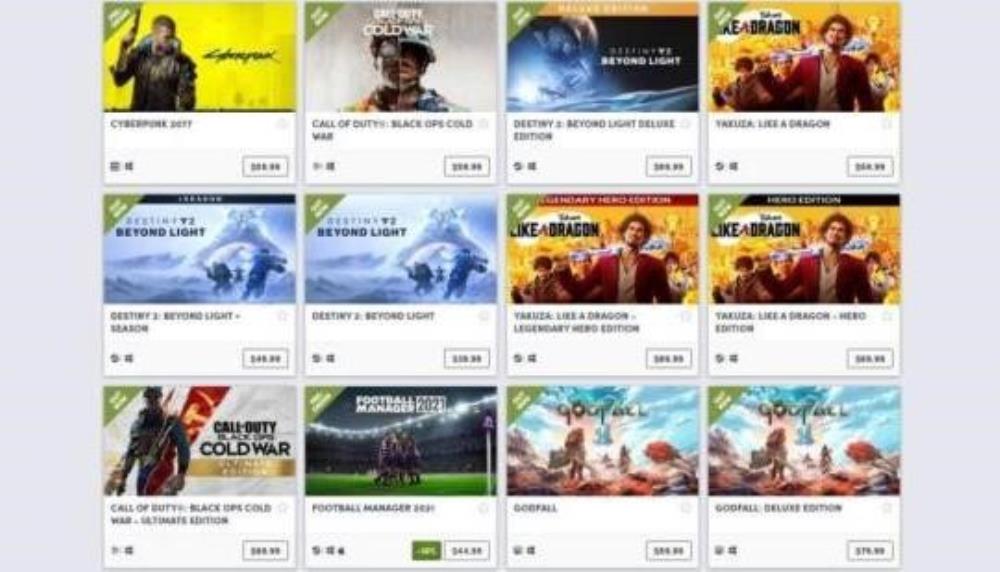Toggle wishlist star on Cyberpunk 2077 card

point(282,124)
